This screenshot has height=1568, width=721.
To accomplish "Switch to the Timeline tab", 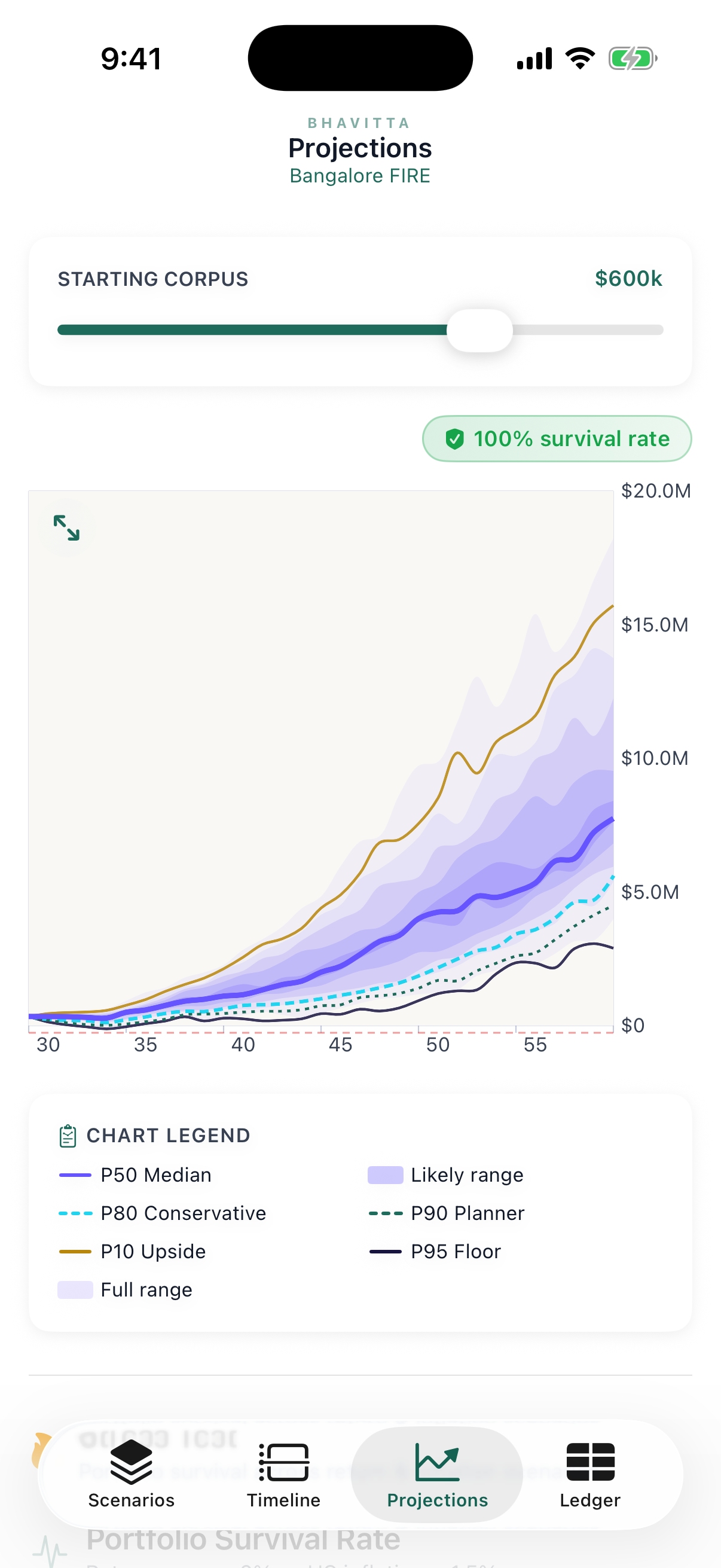I will pos(283,1474).
